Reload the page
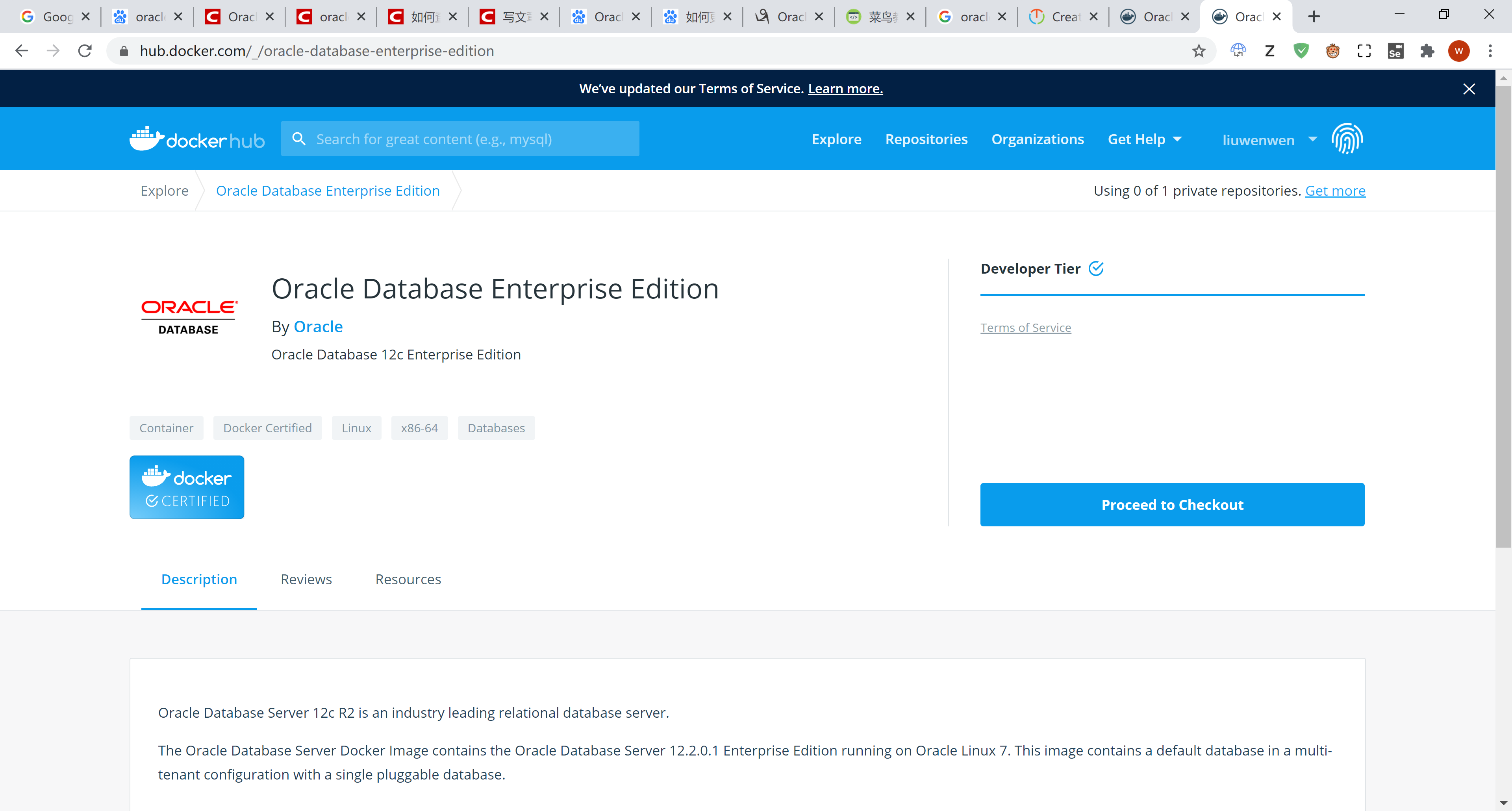Viewport: 1512px width, 811px height. click(x=85, y=51)
